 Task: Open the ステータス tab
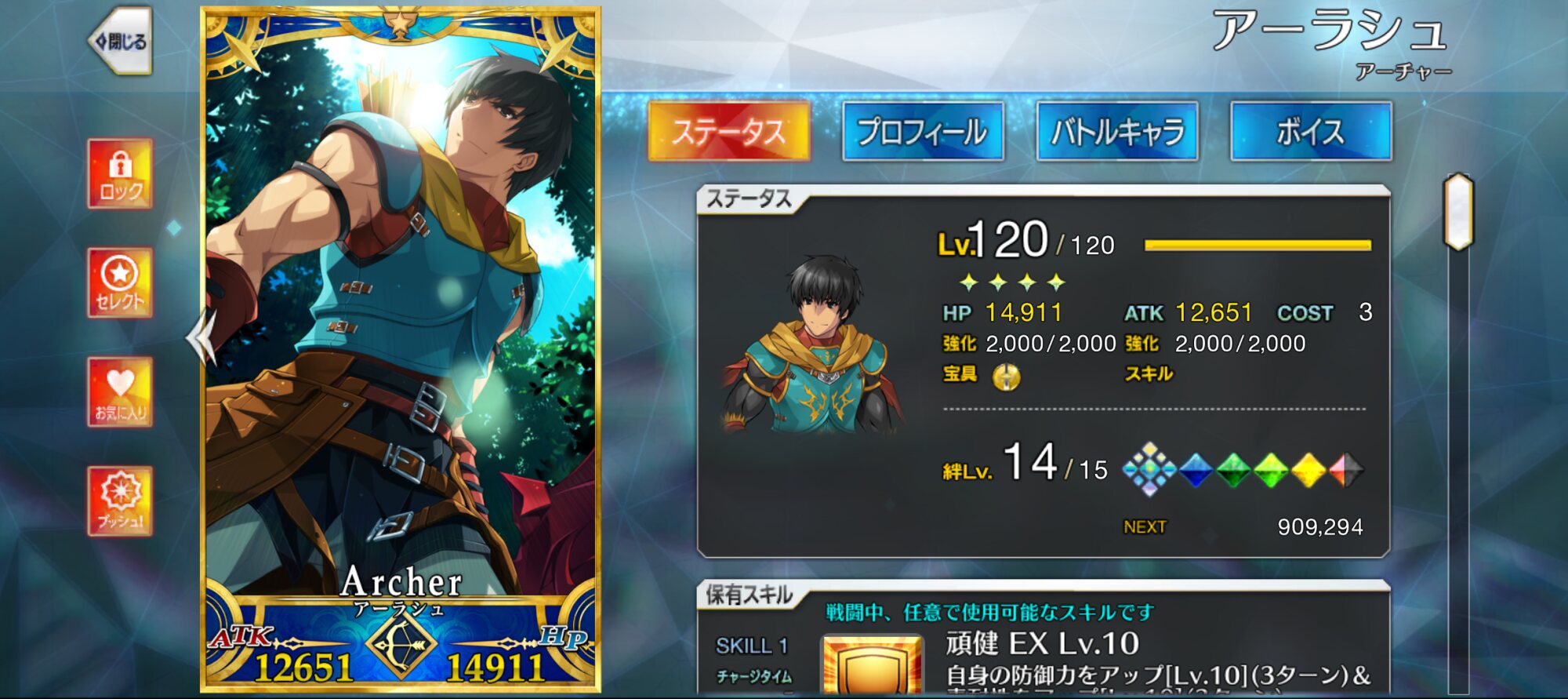pos(729,131)
